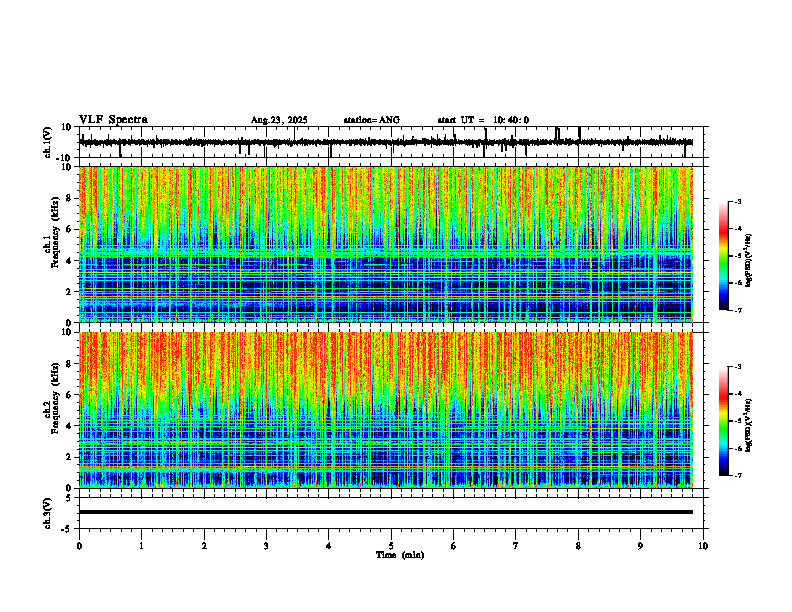Click the "-7" label on ch.1 color bar
Viewport: 792px width, 612px height.
click(738, 310)
